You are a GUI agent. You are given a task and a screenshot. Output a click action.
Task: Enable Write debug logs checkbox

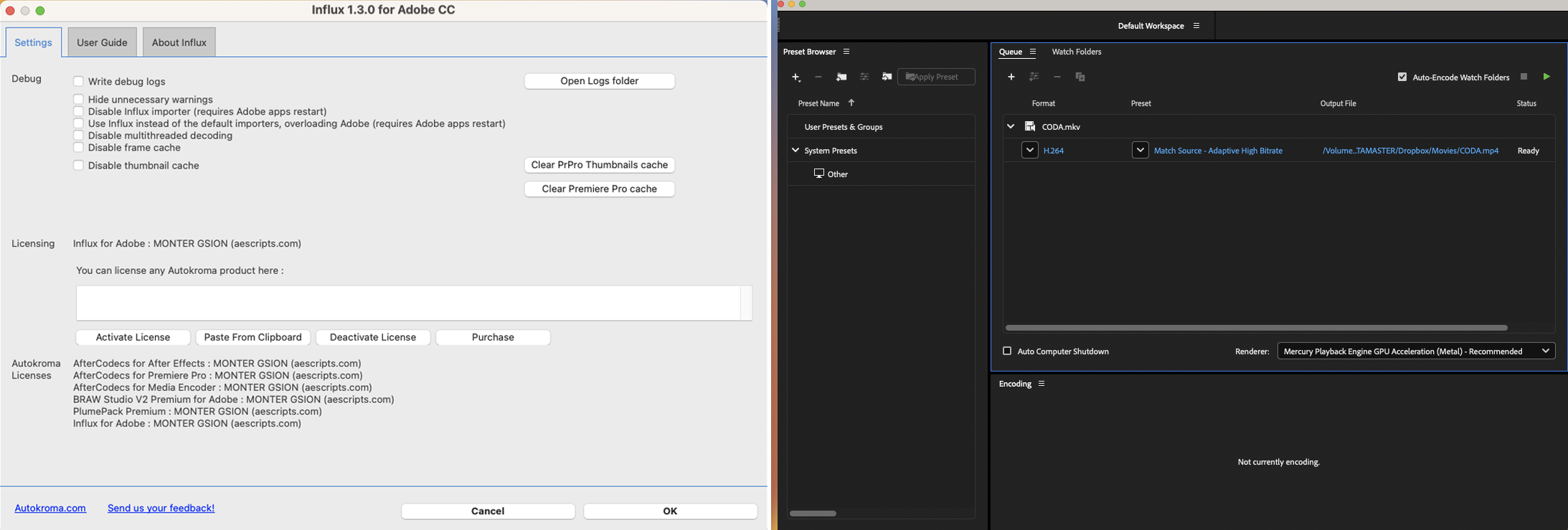[x=78, y=81]
